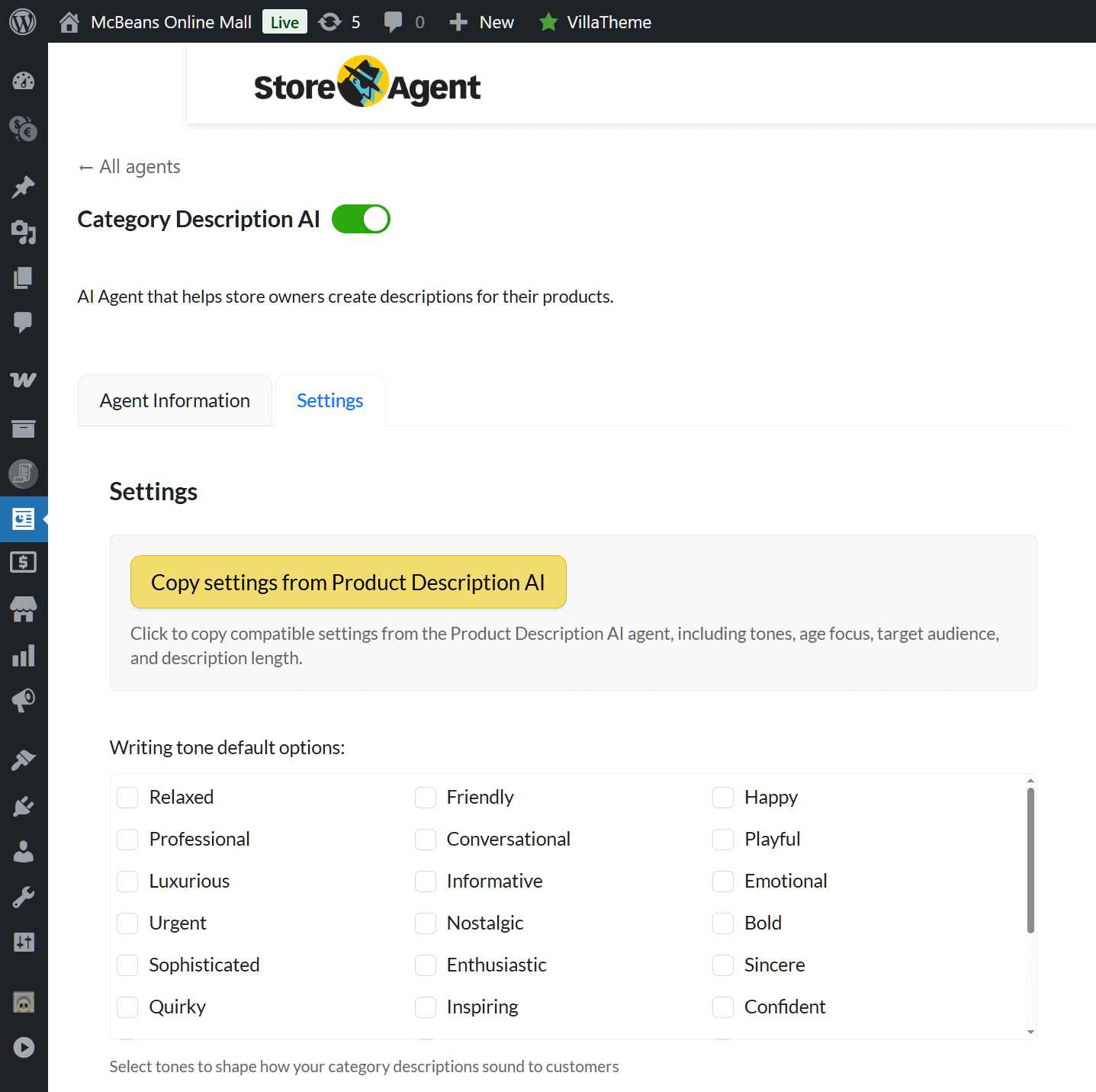Check the Informative tone checkbox

point(426,882)
